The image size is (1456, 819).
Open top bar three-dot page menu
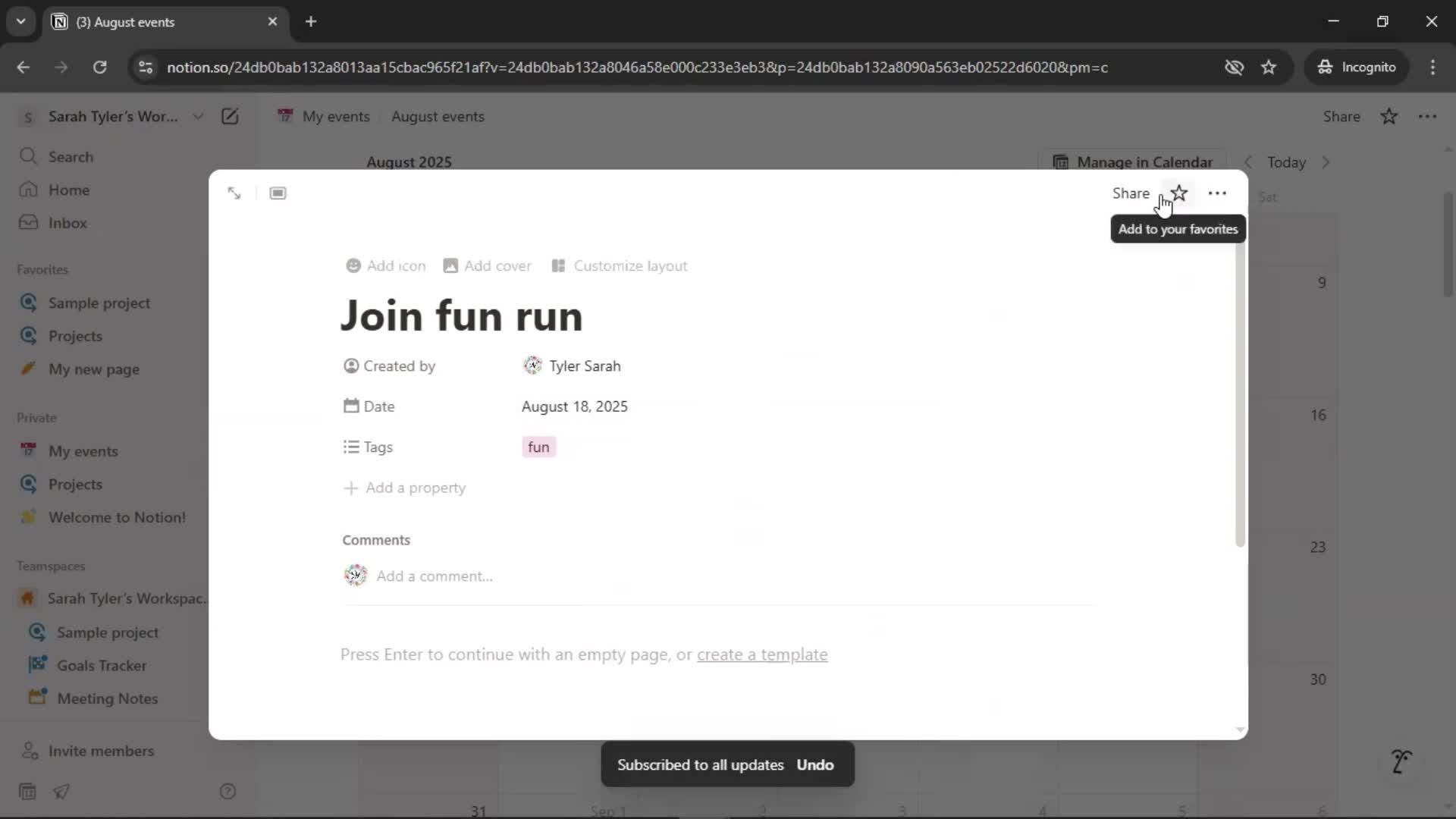(1428, 117)
